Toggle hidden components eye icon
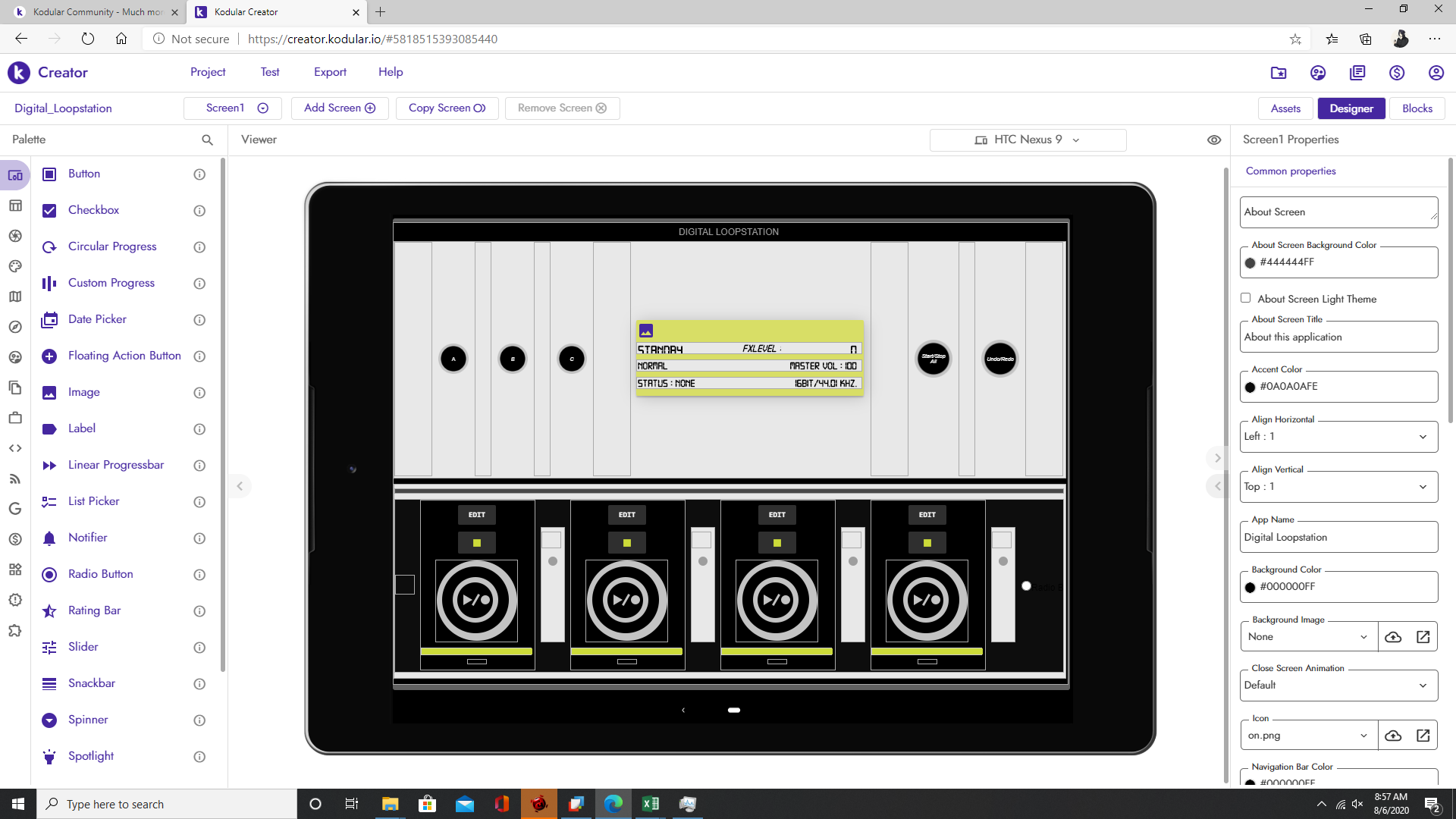 pos(1214,140)
